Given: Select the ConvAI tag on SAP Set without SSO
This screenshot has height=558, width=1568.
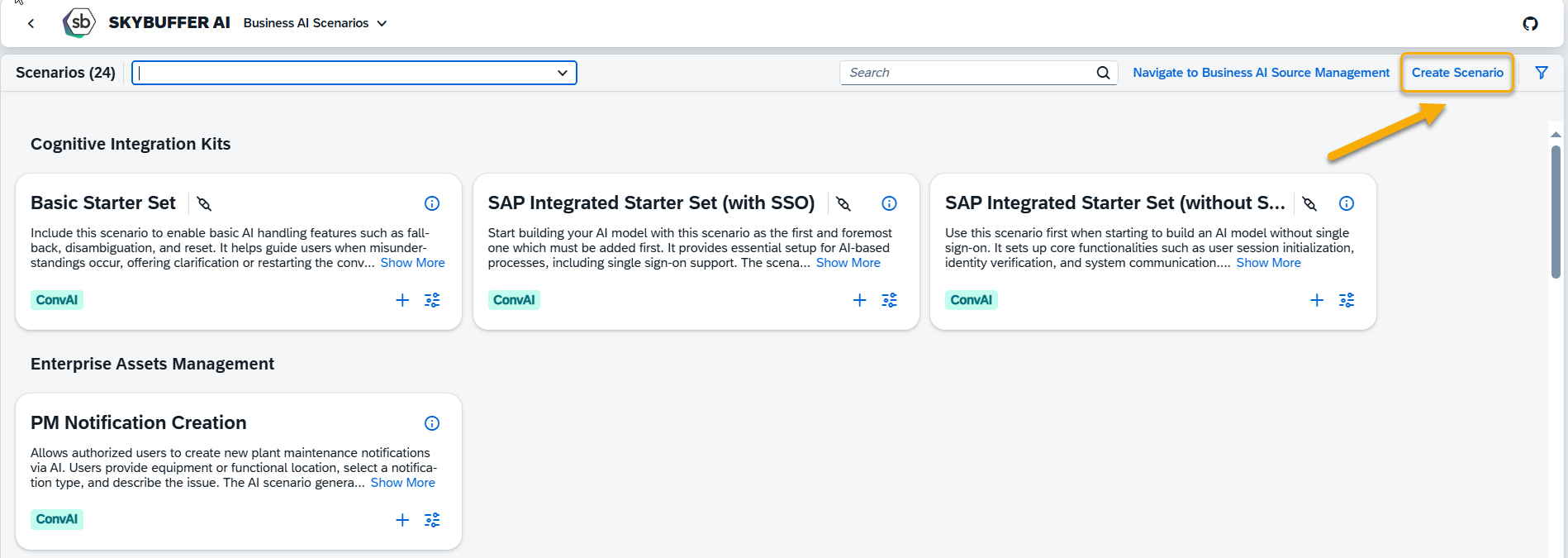Looking at the screenshot, I should [x=972, y=300].
